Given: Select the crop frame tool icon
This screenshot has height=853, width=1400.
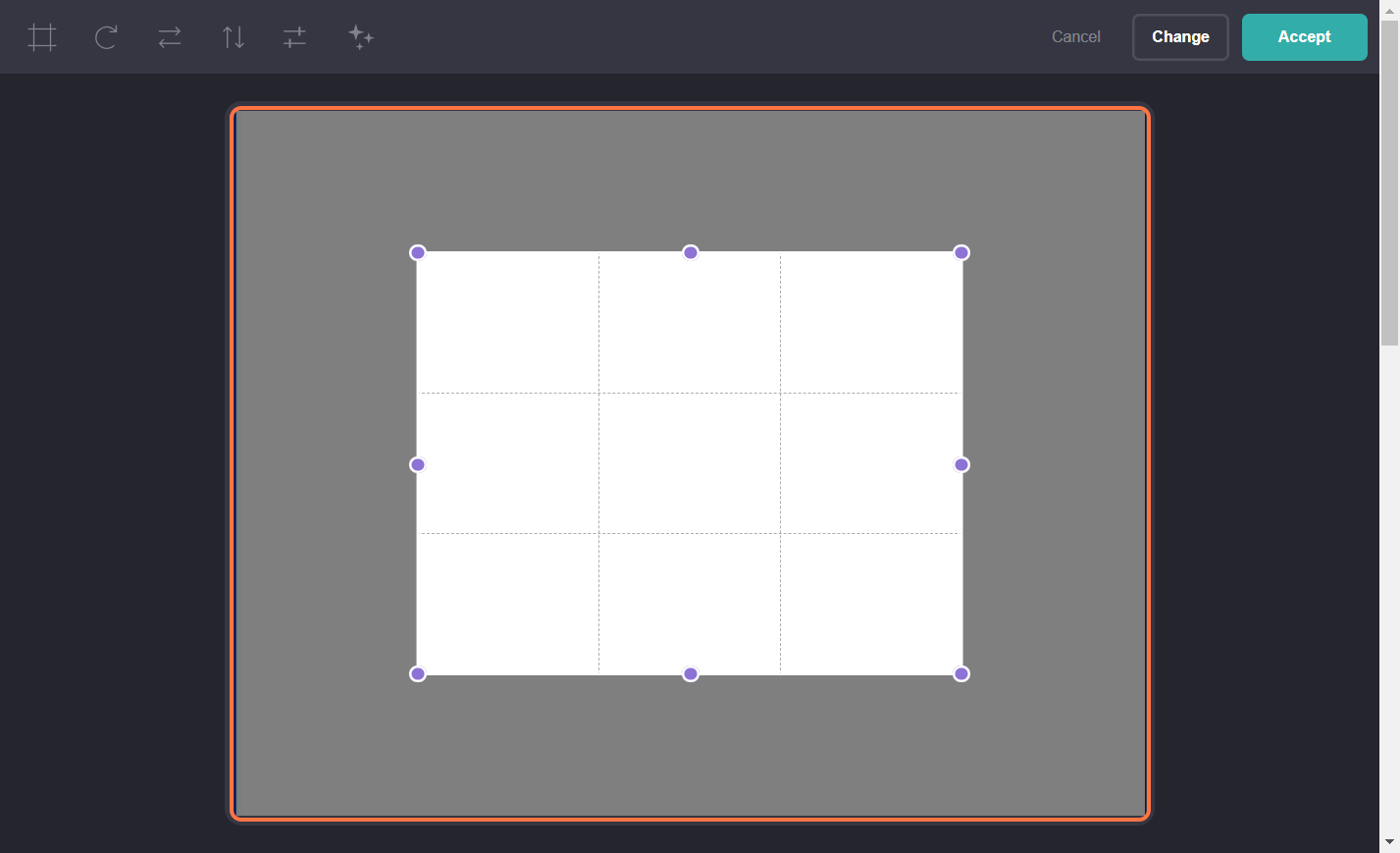Looking at the screenshot, I should 42,37.
